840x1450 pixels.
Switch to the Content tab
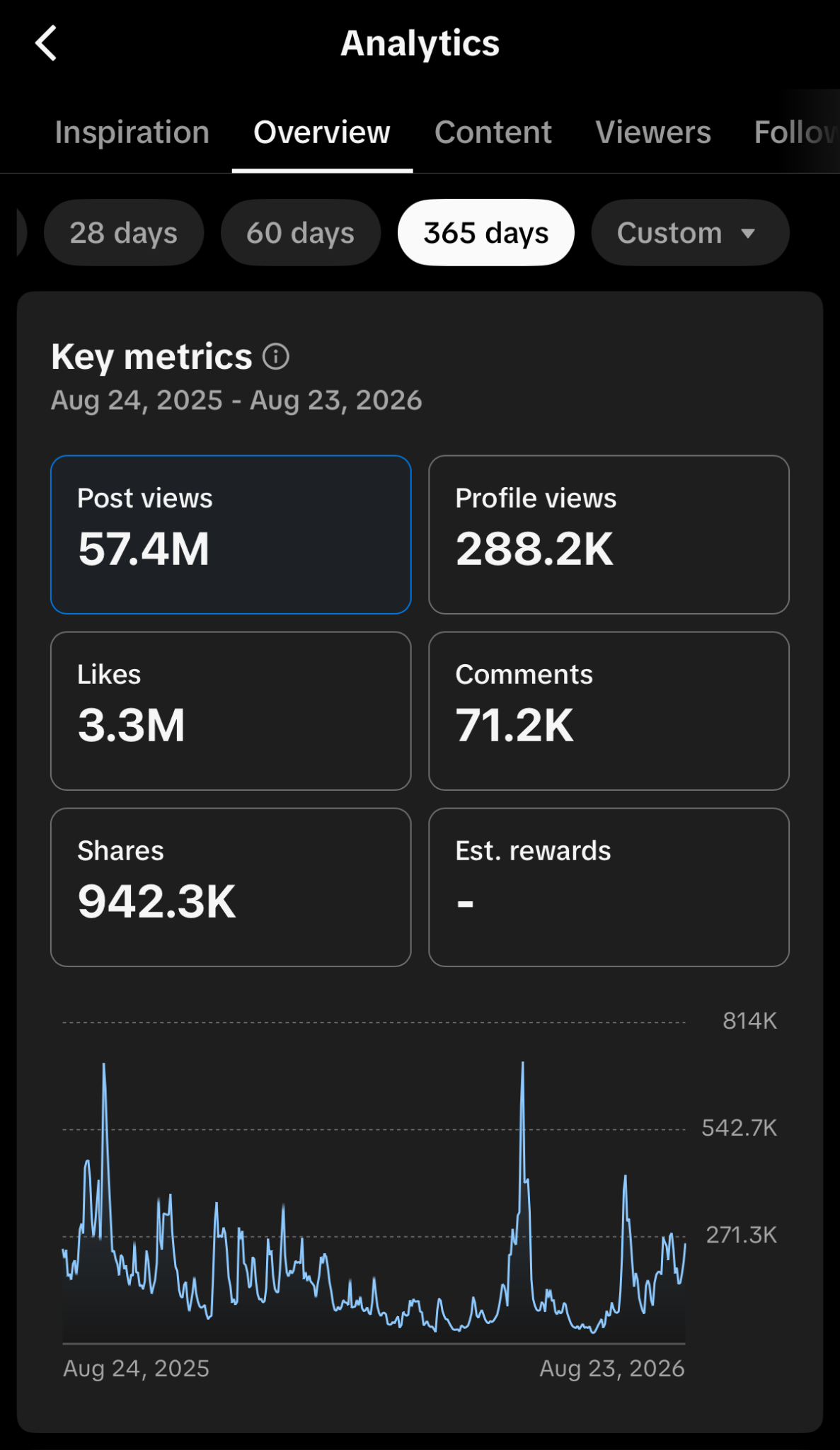click(x=493, y=132)
